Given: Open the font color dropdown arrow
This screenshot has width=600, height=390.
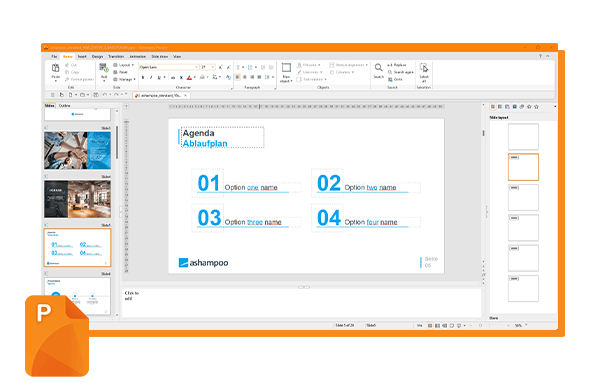Looking at the screenshot, I should pyautogui.click(x=195, y=77).
